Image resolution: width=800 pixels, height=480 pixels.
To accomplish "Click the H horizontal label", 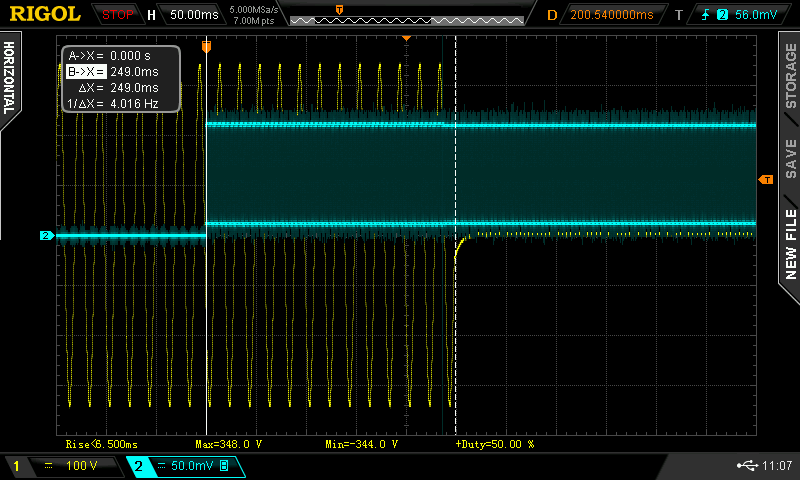I will click(151, 15).
